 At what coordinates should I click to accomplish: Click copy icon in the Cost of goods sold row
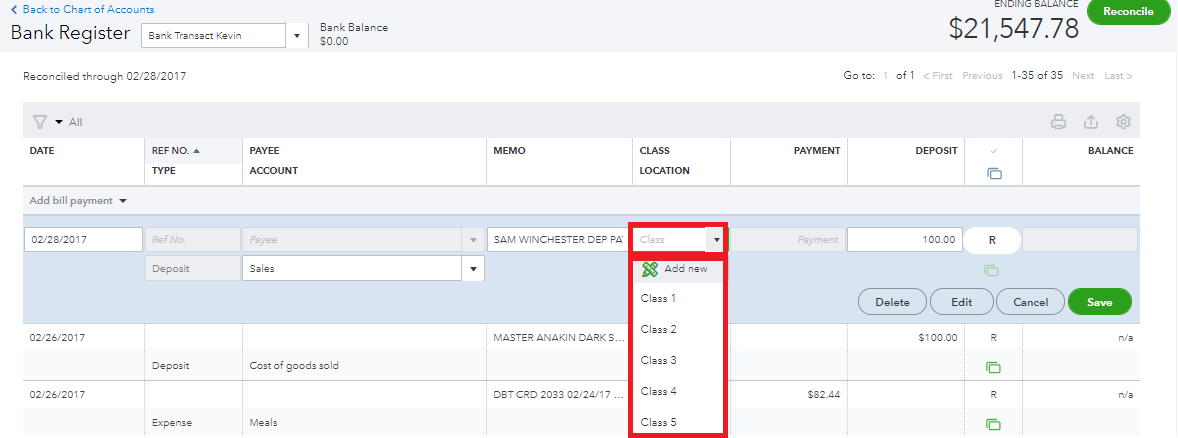pyautogui.click(x=993, y=367)
